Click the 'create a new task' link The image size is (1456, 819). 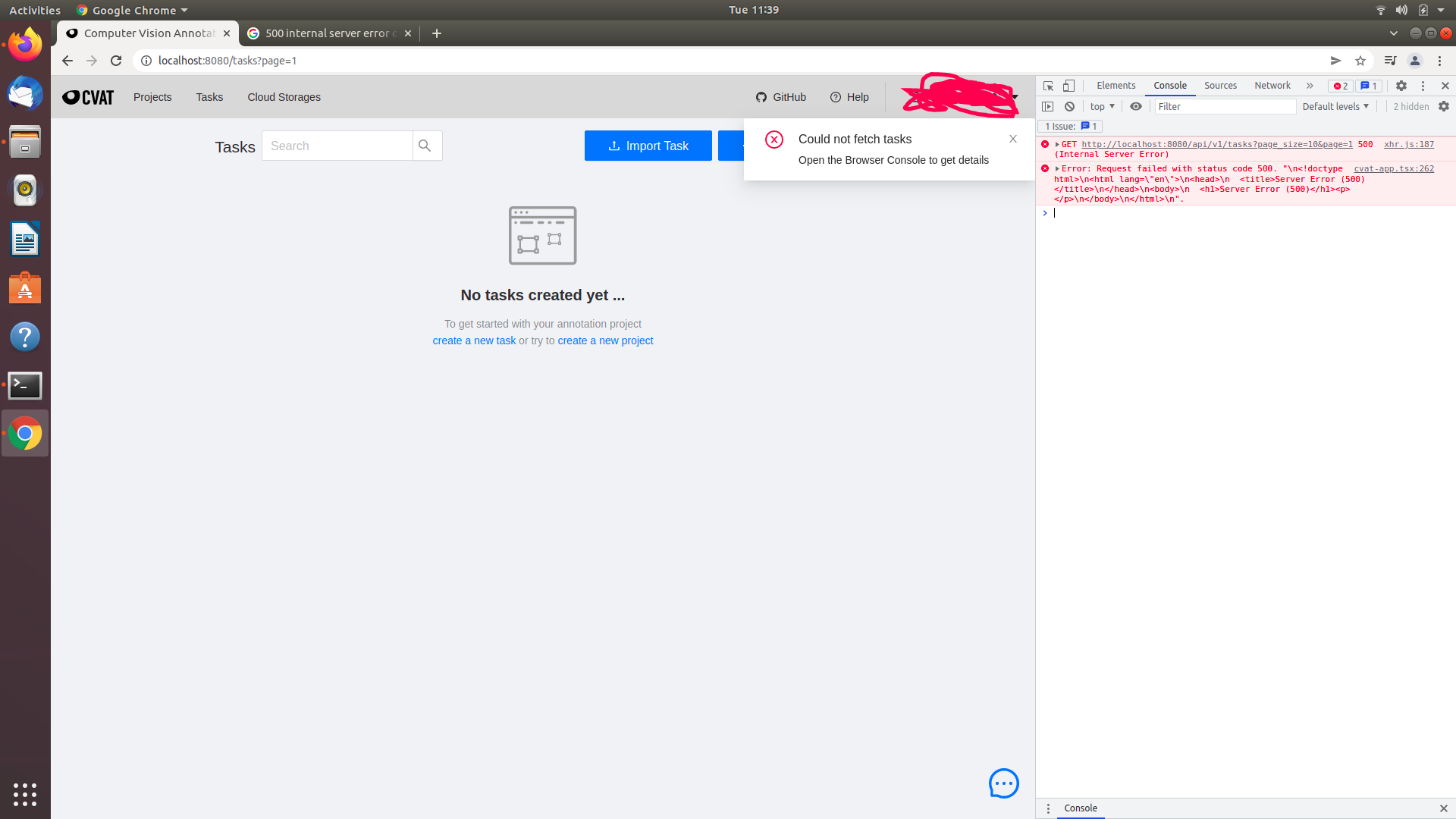click(x=474, y=340)
